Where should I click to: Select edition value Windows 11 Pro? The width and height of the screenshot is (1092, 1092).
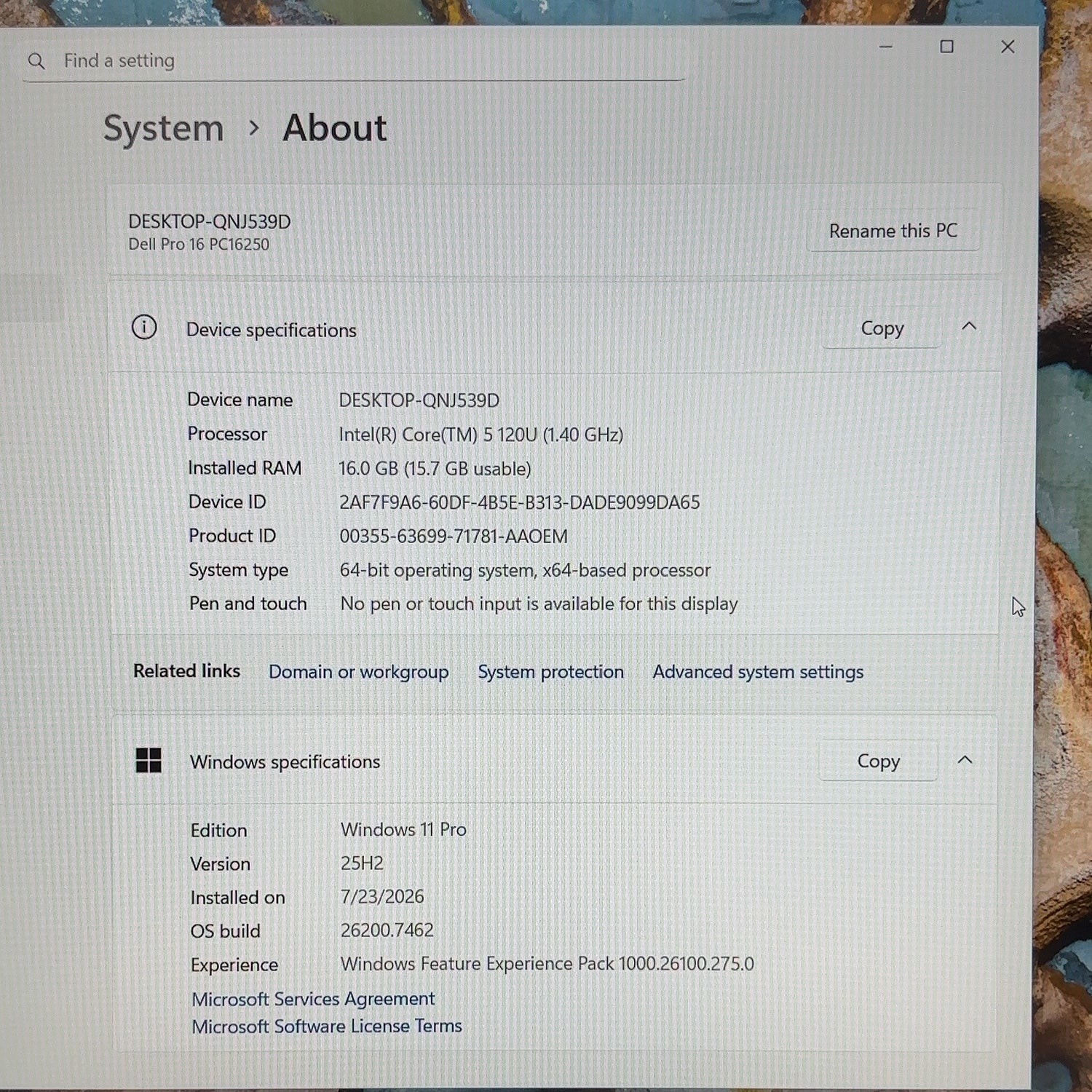[403, 830]
